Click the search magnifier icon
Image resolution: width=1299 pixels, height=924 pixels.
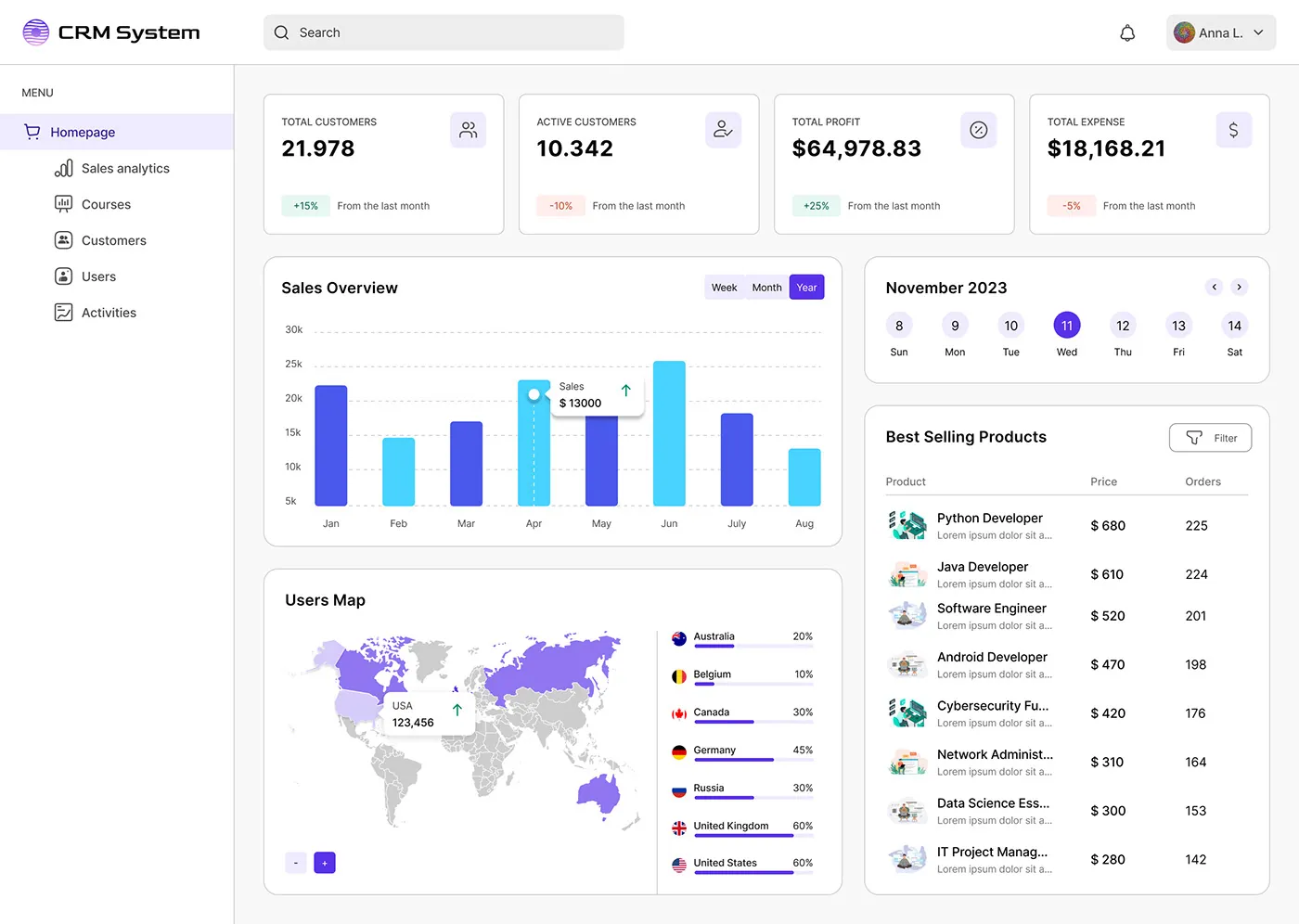click(x=281, y=32)
